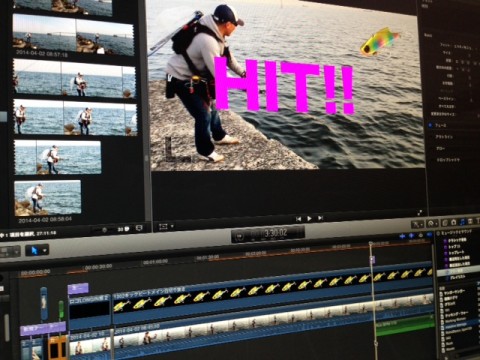Select browser clip dated 2014-04-02 08:58:04
The width and height of the screenshot is (480, 360).
pos(48,197)
